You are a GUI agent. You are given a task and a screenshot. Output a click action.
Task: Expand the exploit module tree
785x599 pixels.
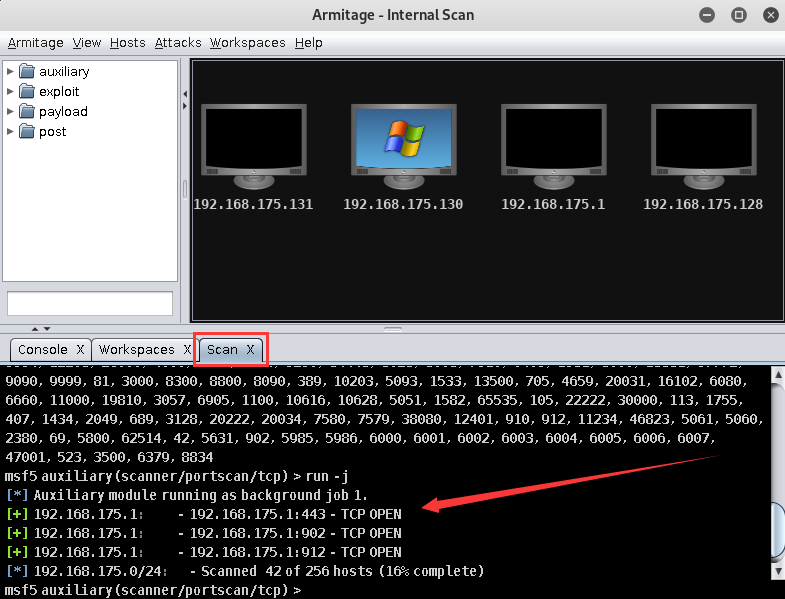pyautogui.click(x=10, y=92)
